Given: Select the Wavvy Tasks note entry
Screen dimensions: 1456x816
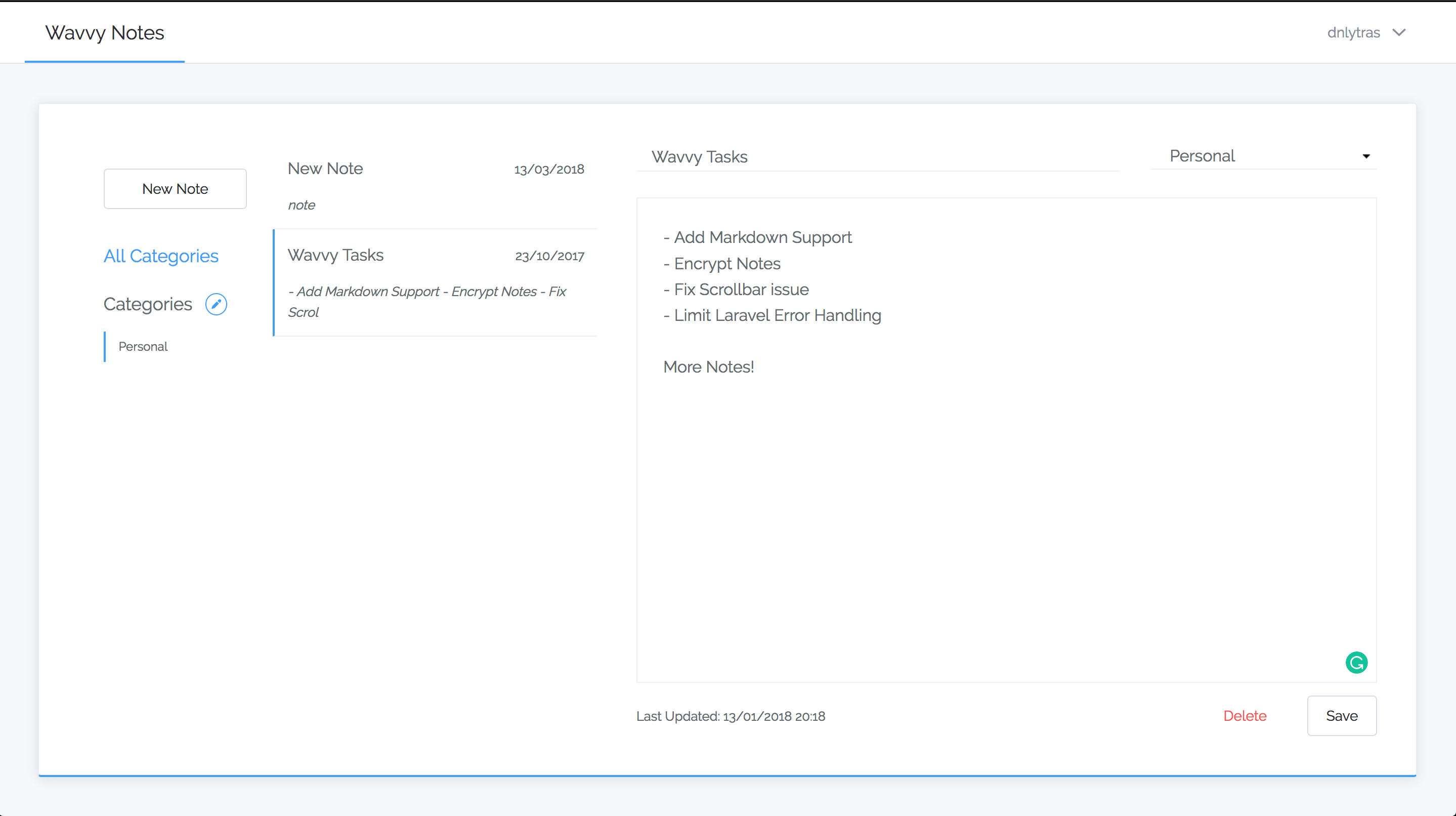Looking at the screenshot, I should [x=335, y=255].
